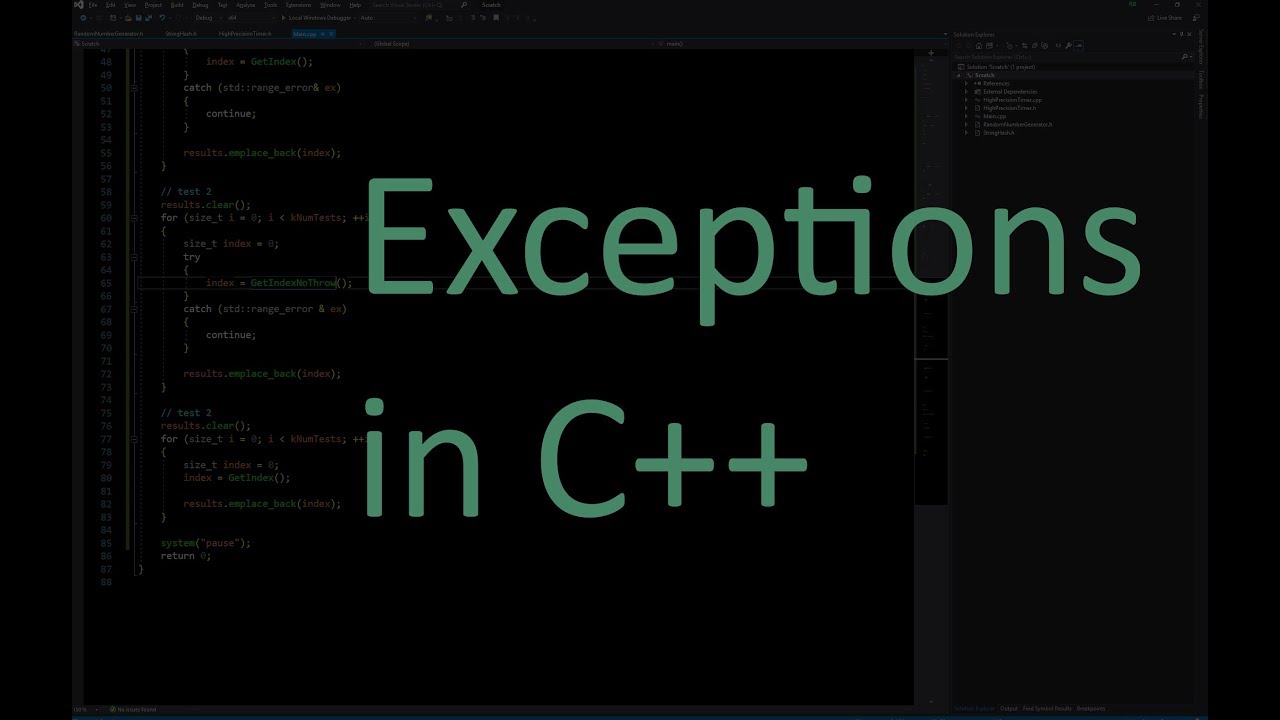Select Solution 'Scratch' root node
The height and width of the screenshot is (720, 1280).
[1000, 67]
